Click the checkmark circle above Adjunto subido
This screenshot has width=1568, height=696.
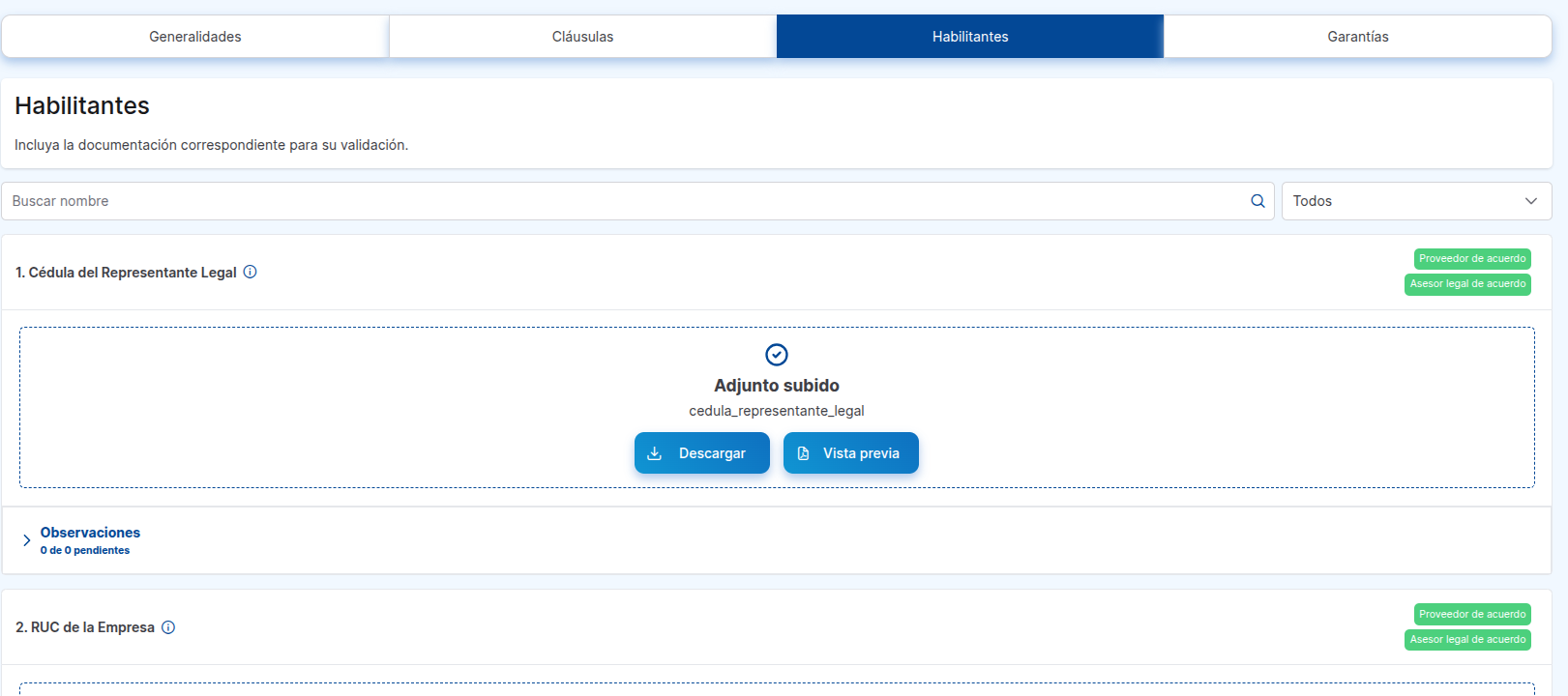coord(777,355)
